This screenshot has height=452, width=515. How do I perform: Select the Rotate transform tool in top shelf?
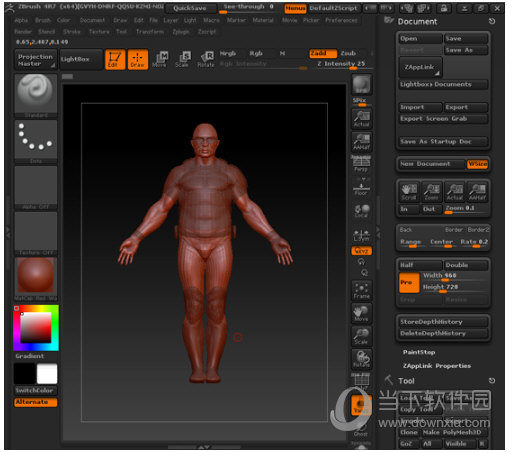tap(206, 59)
